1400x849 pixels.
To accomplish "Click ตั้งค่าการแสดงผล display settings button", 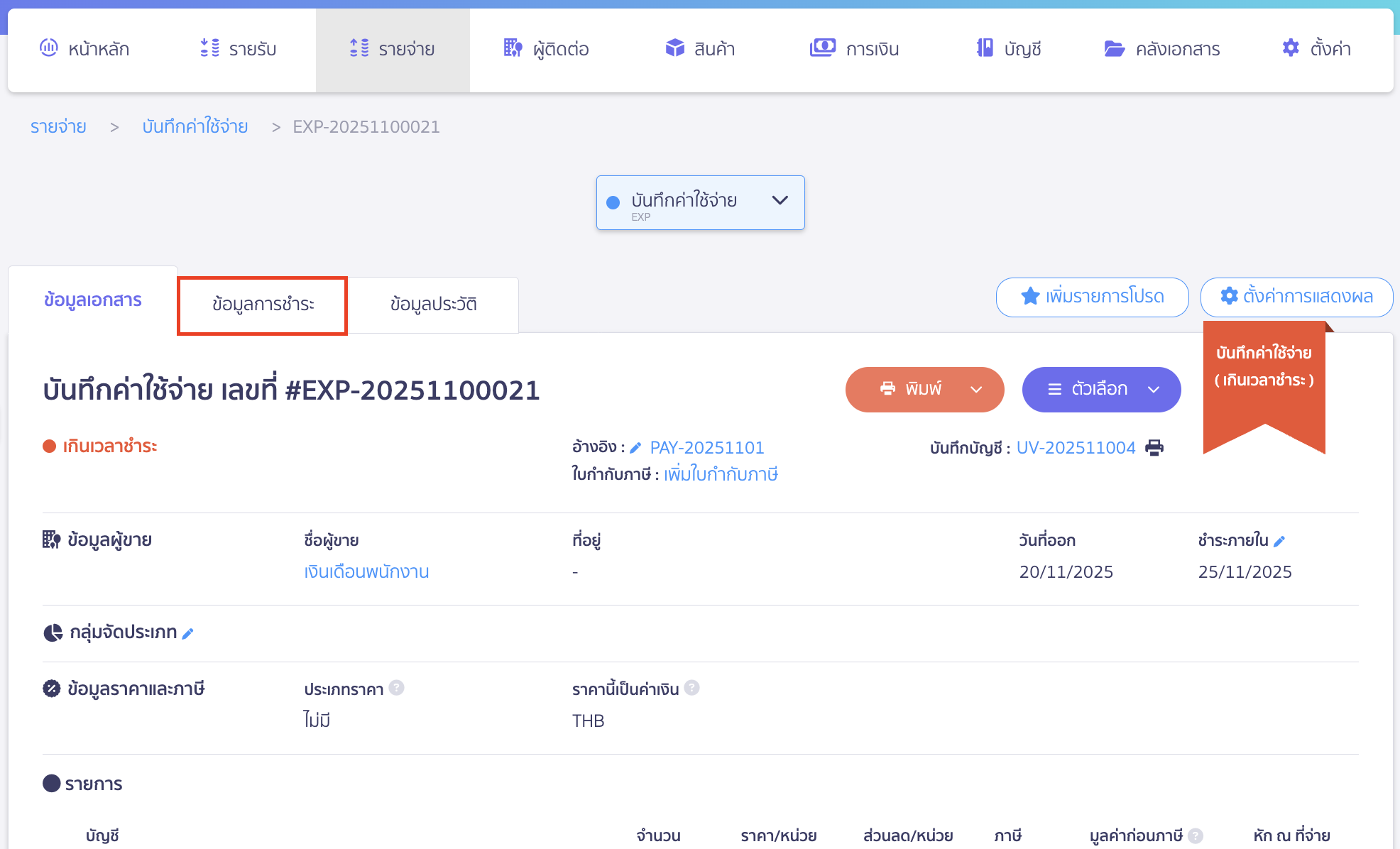I will (1296, 297).
